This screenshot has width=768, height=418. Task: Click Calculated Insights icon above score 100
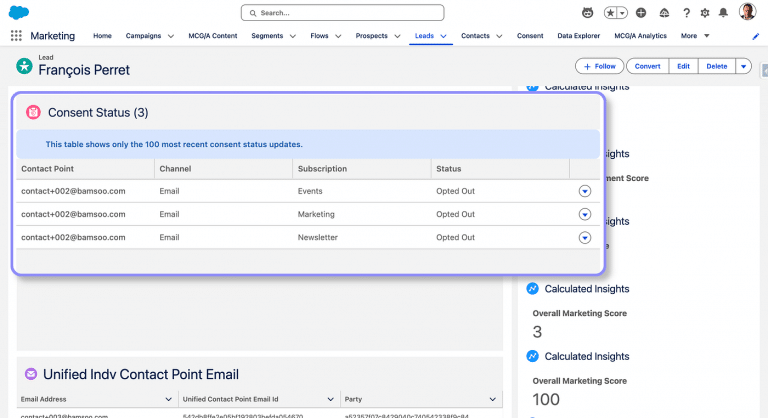(x=532, y=356)
